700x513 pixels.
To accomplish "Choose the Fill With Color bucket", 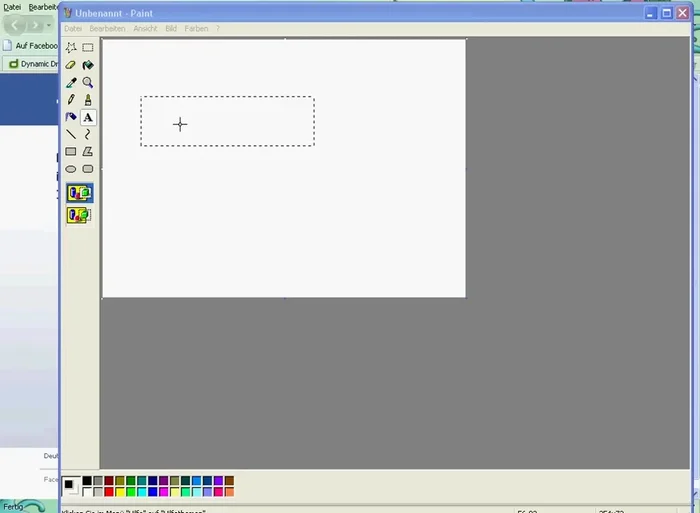I will [x=88, y=65].
